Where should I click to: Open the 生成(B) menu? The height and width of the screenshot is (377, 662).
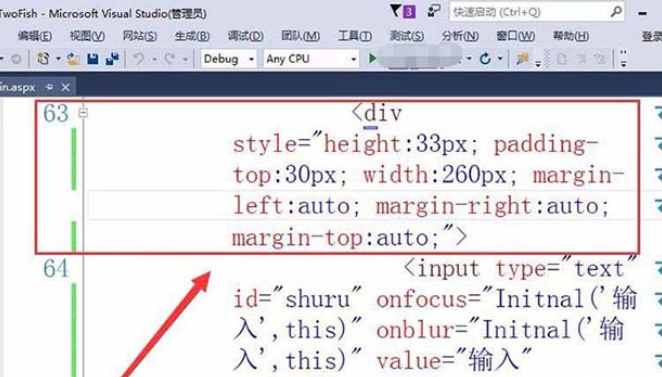click(192, 36)
